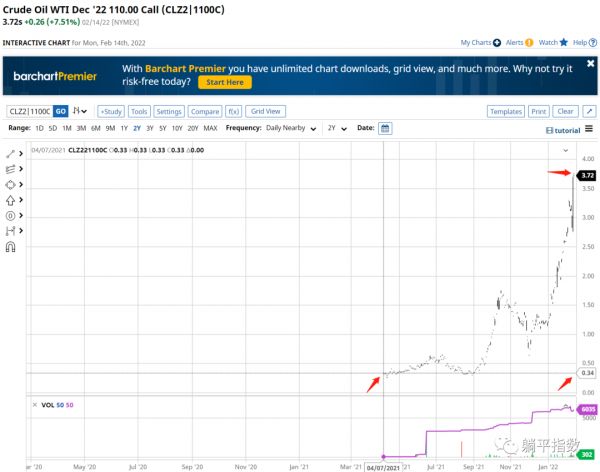Open the Templates menu
The width and height of the screenshot is (600, 472).
pos(505,111)
